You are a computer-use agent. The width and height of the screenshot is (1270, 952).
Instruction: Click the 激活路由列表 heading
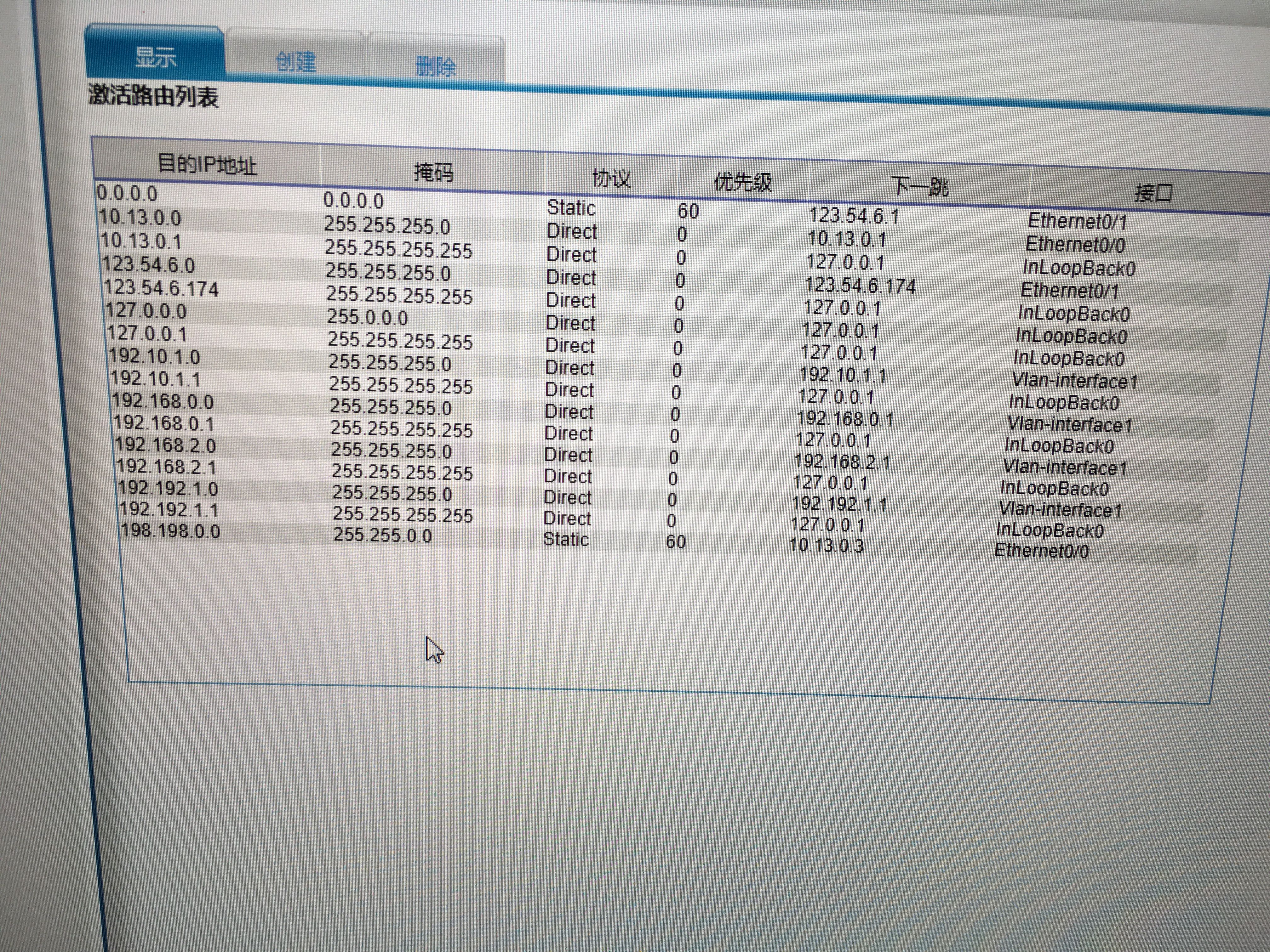(153, 95)
